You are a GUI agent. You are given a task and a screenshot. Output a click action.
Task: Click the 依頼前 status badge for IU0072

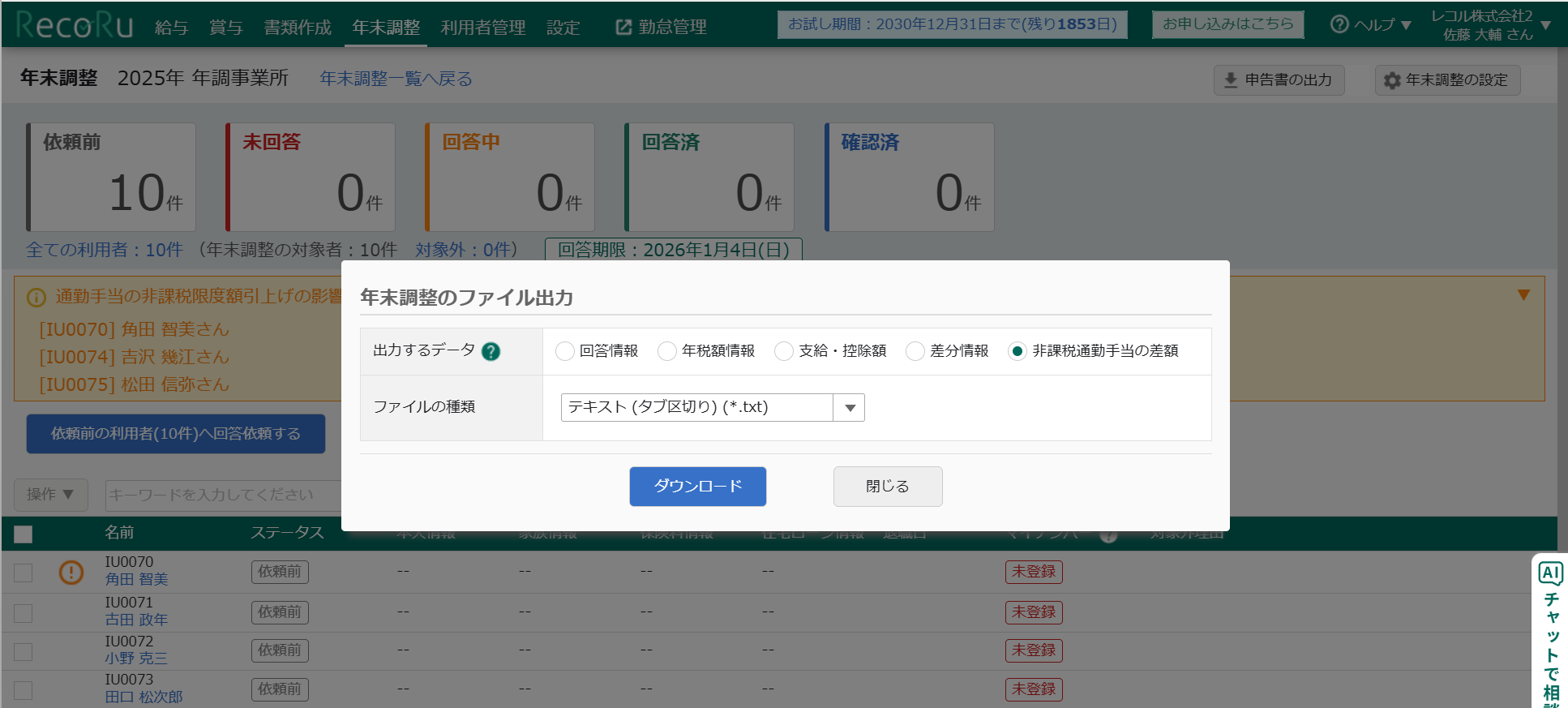coord(280,650)
